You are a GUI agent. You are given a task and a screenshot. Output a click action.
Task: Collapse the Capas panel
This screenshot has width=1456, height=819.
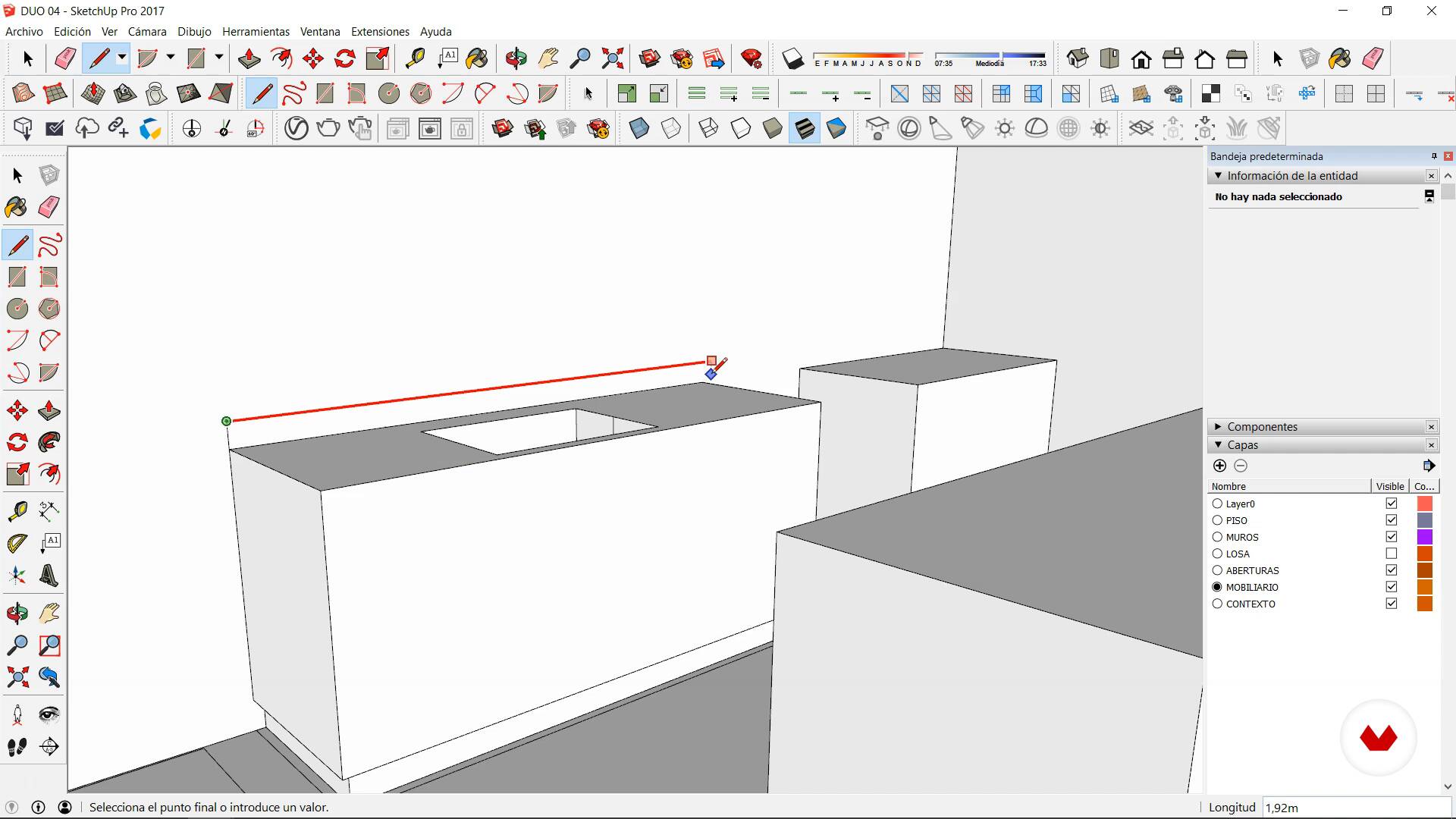(x=1218, y=445)
